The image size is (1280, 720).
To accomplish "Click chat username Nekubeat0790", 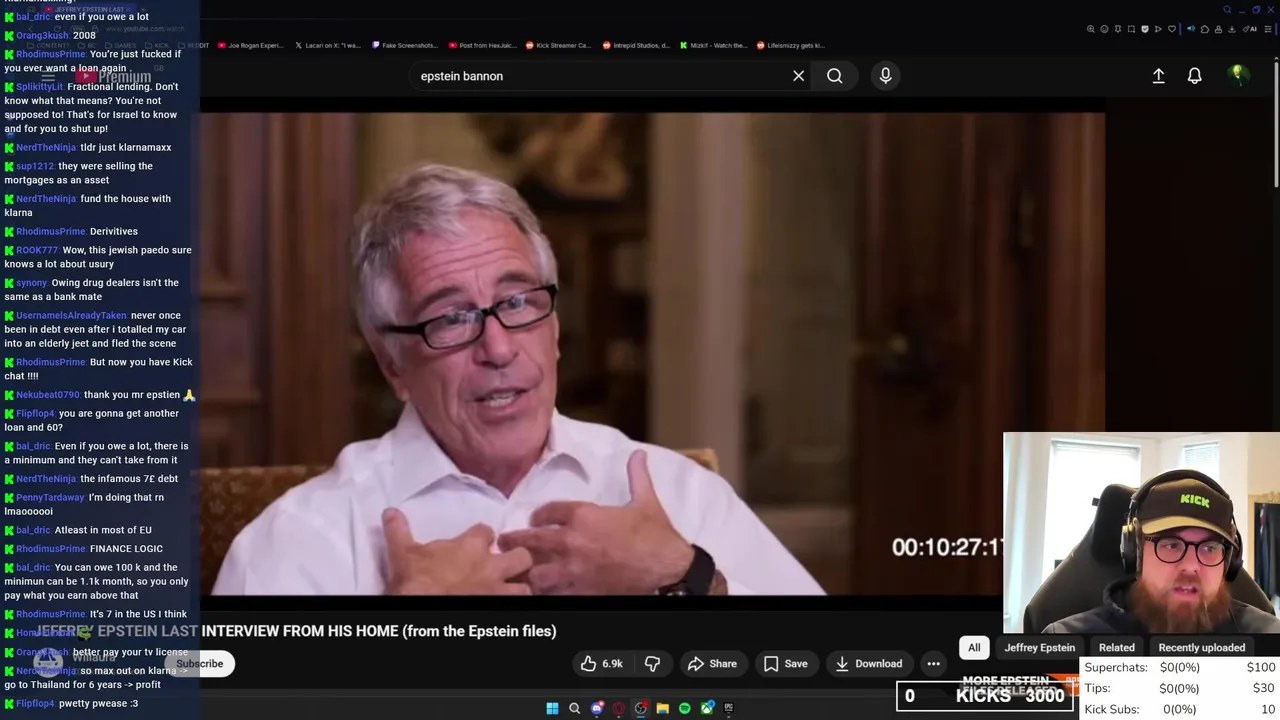I will coord(47,395).
